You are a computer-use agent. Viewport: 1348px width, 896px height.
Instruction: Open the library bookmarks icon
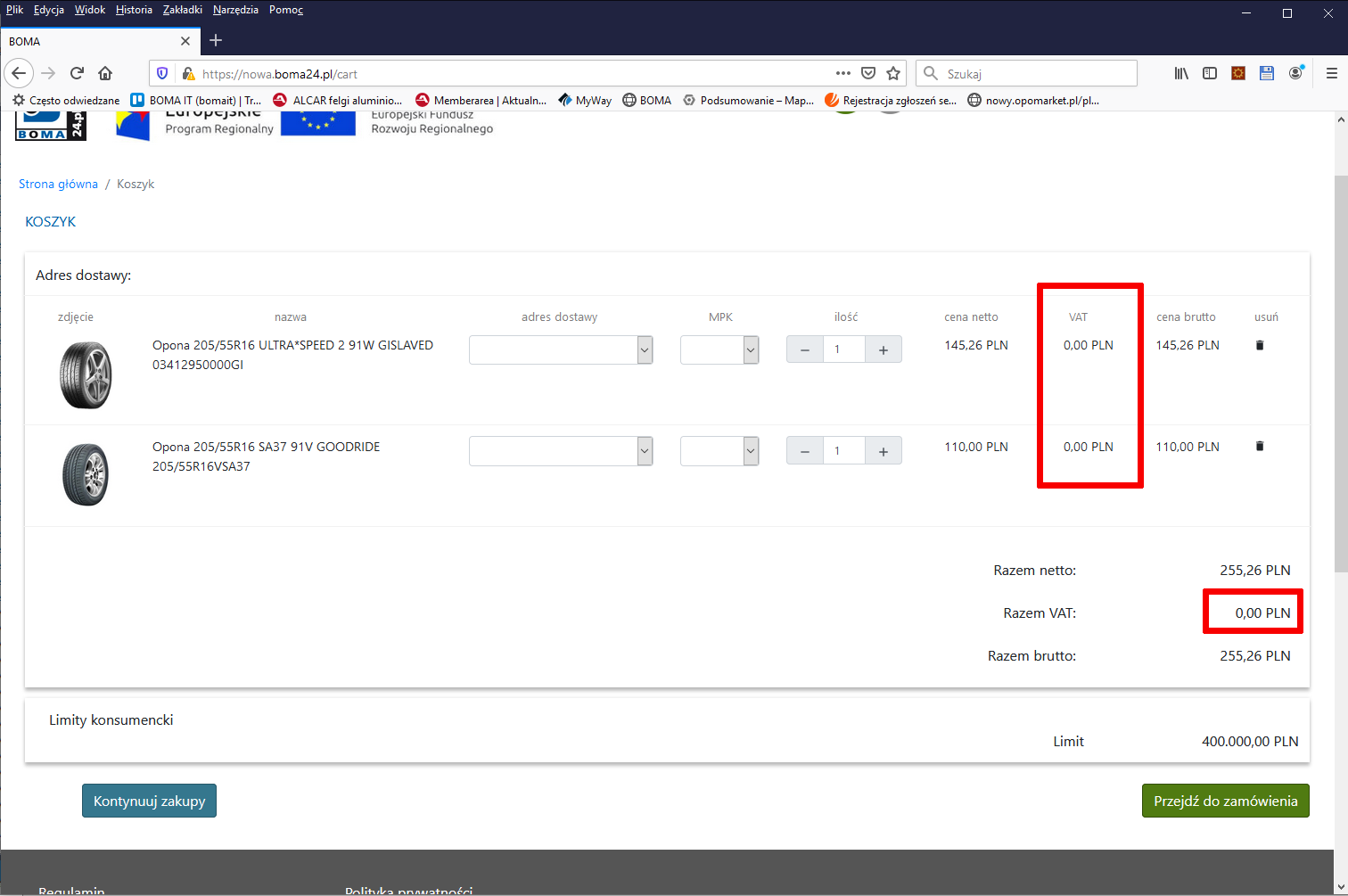point(1181,73)
